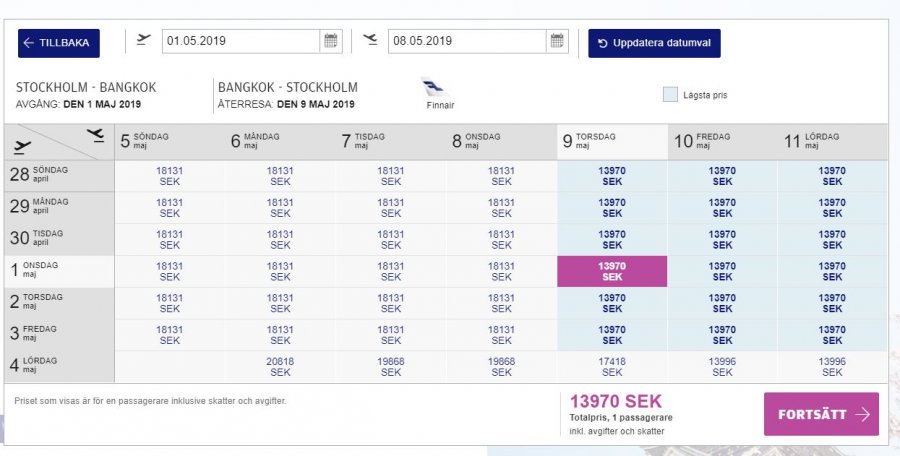
Task: Select the 4 Lördag maj departure row
Action: coord(58,366)
